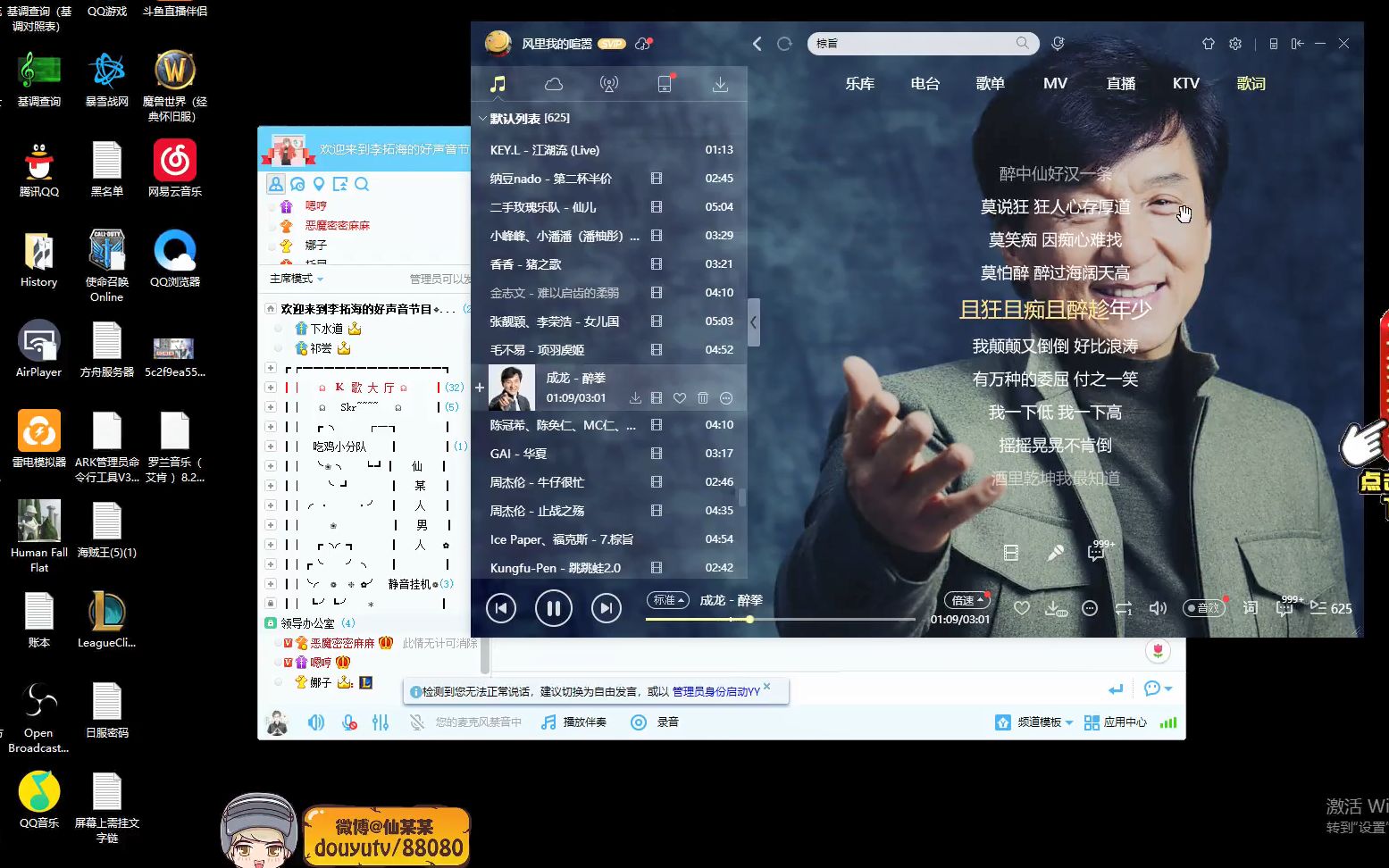Screen dimensions: 1389x868
Task: Switch to 歌单 tab
Action: tap(990, 84)
